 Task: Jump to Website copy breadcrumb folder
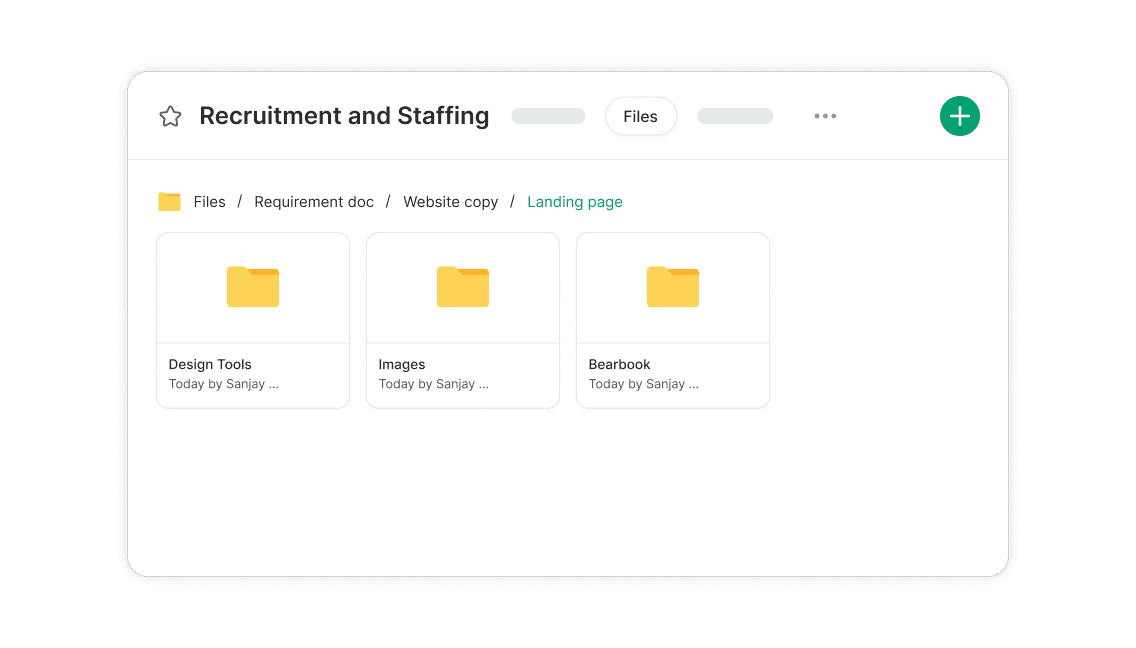click(x=450, y=202)
